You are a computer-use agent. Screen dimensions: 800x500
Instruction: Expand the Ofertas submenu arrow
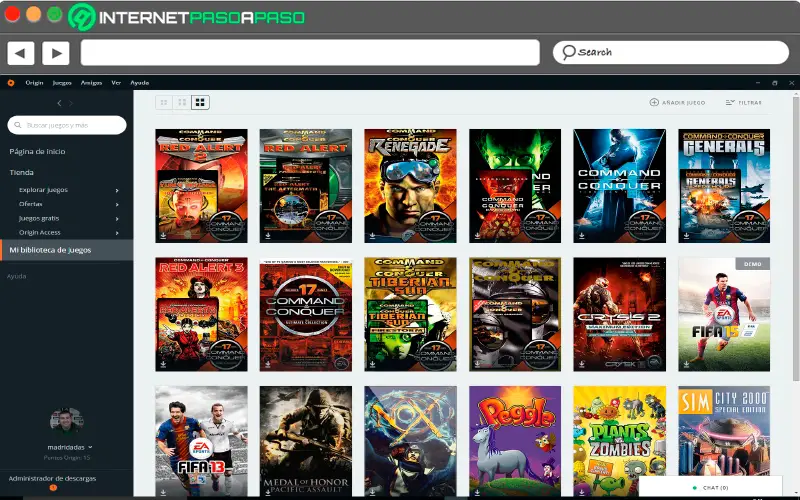(x=117, y=205)
